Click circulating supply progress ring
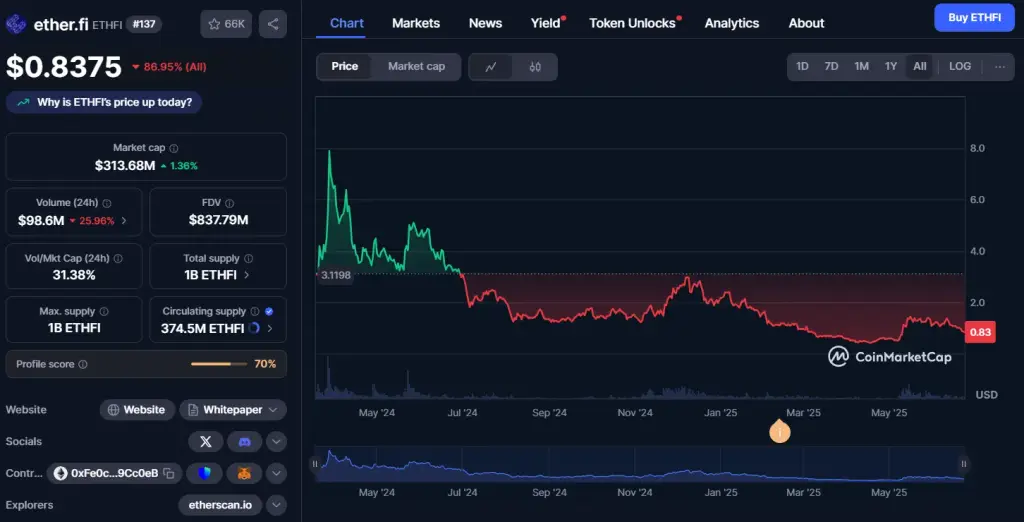 click(255, 328)
